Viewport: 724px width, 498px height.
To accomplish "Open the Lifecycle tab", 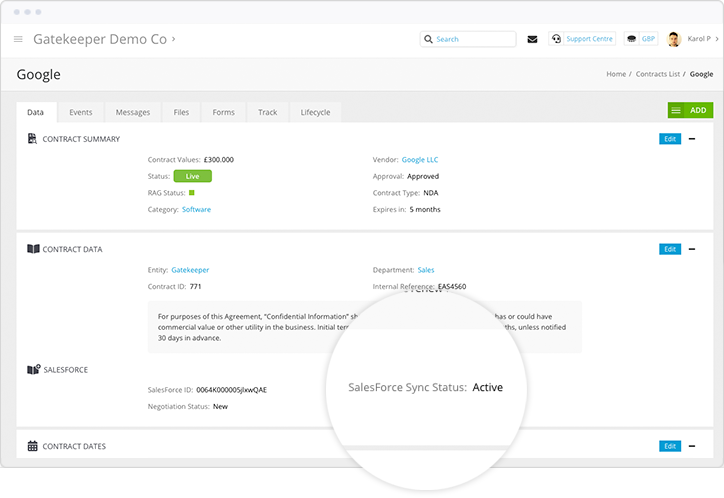I will pos(315,112).
